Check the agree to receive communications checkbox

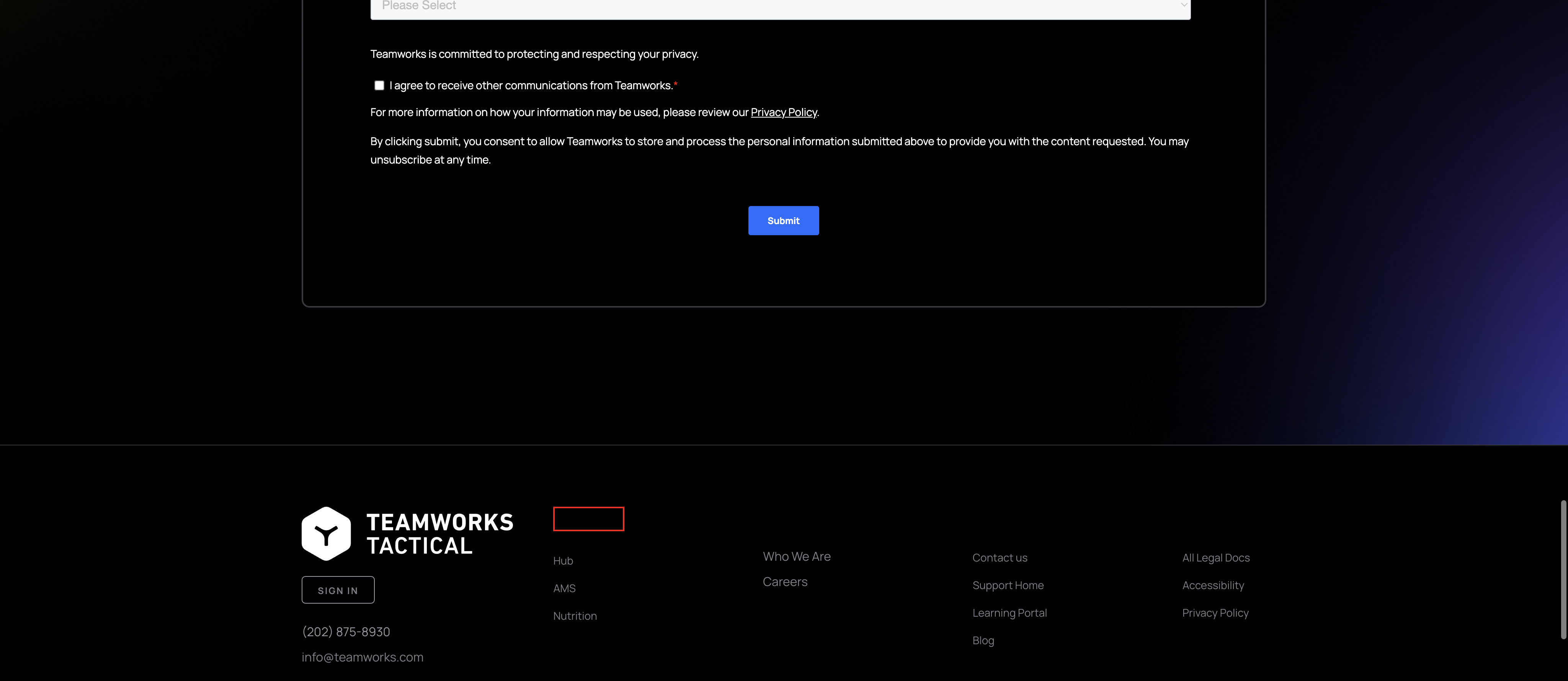[x=379, y=85]
